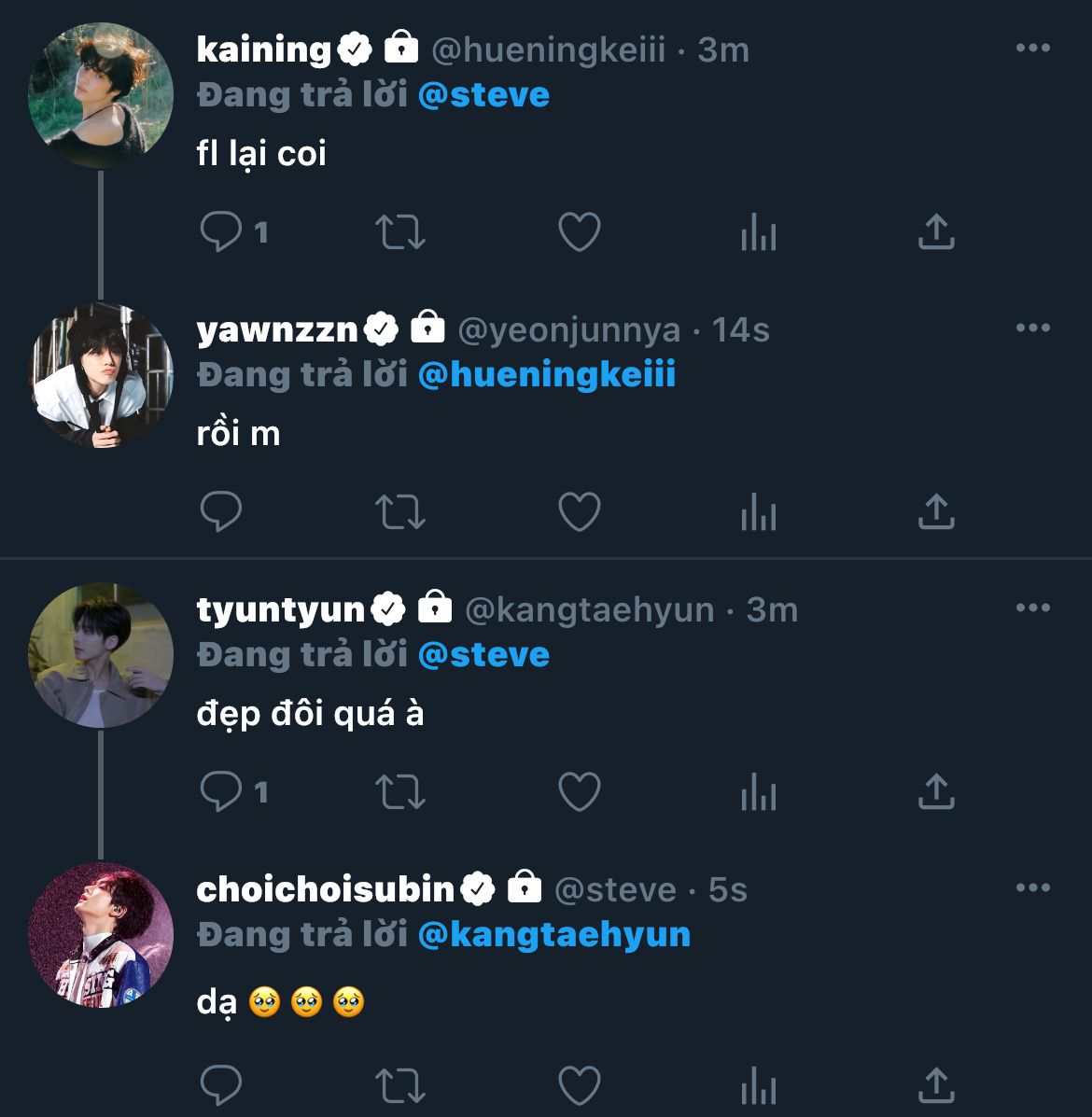Retweet kaining's "fl lại coi" tweet
This screenshot has height=1117, width=1092.
(399, 231)
